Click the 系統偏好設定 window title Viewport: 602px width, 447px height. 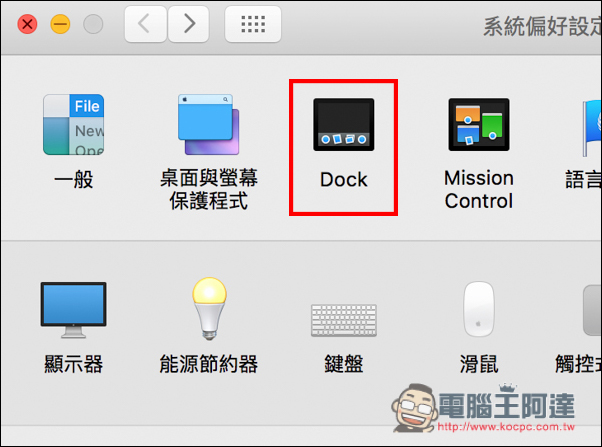(542, 26)
